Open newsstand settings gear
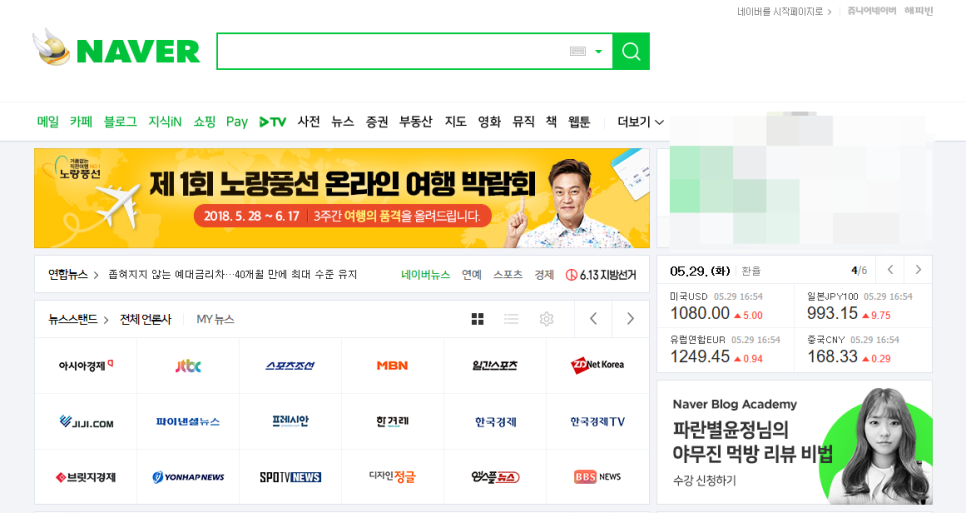The height and width of the screenshot is (513, 966). coord(546,319)
